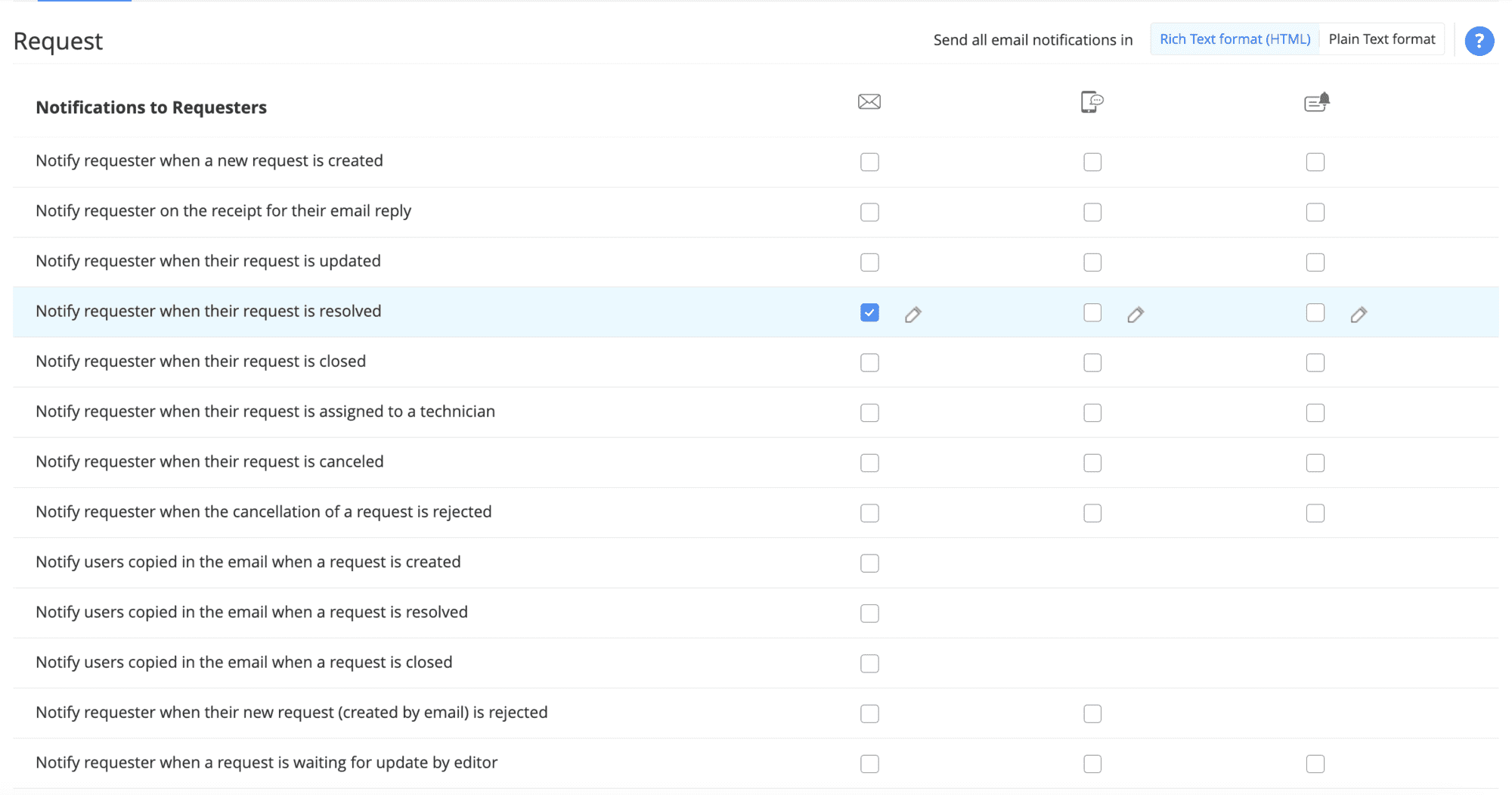
Task: Enable push notification for waiting editor update
Action: click(1315, 764)
